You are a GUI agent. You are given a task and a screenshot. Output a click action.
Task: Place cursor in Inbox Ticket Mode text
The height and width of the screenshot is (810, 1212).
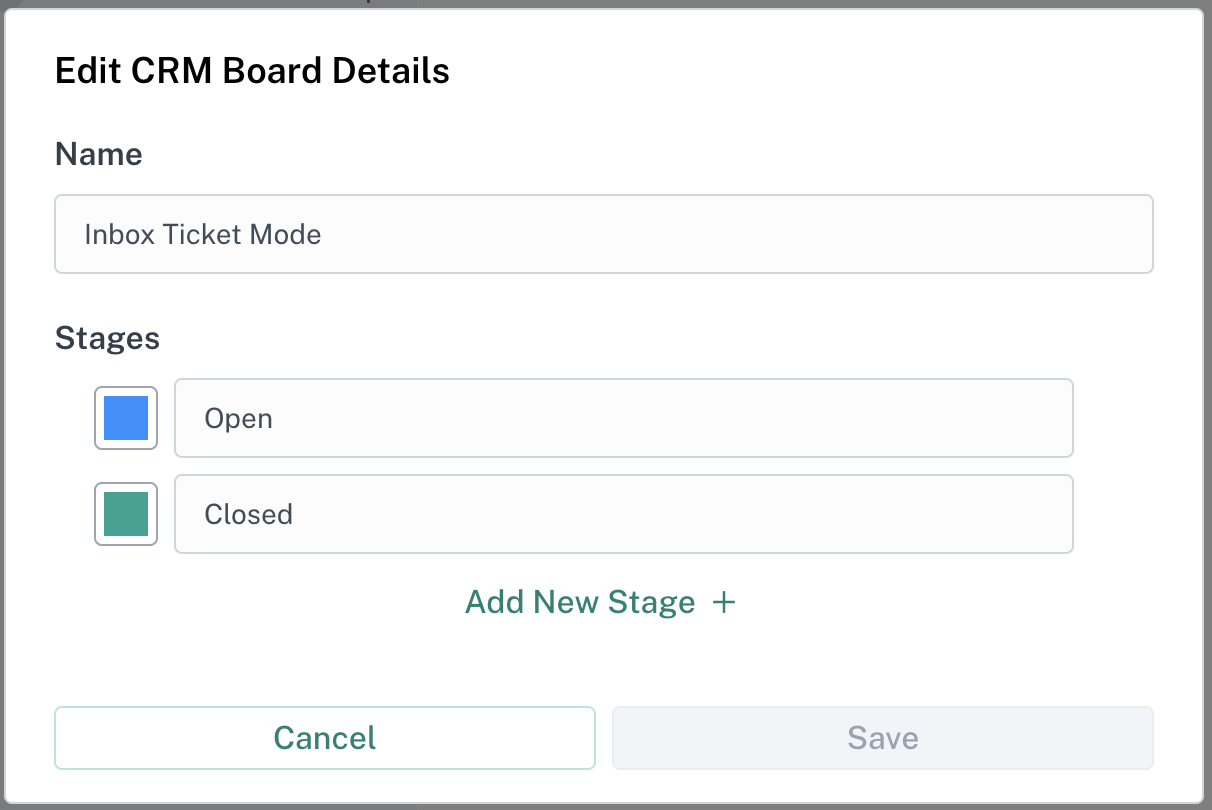point(203,235)
